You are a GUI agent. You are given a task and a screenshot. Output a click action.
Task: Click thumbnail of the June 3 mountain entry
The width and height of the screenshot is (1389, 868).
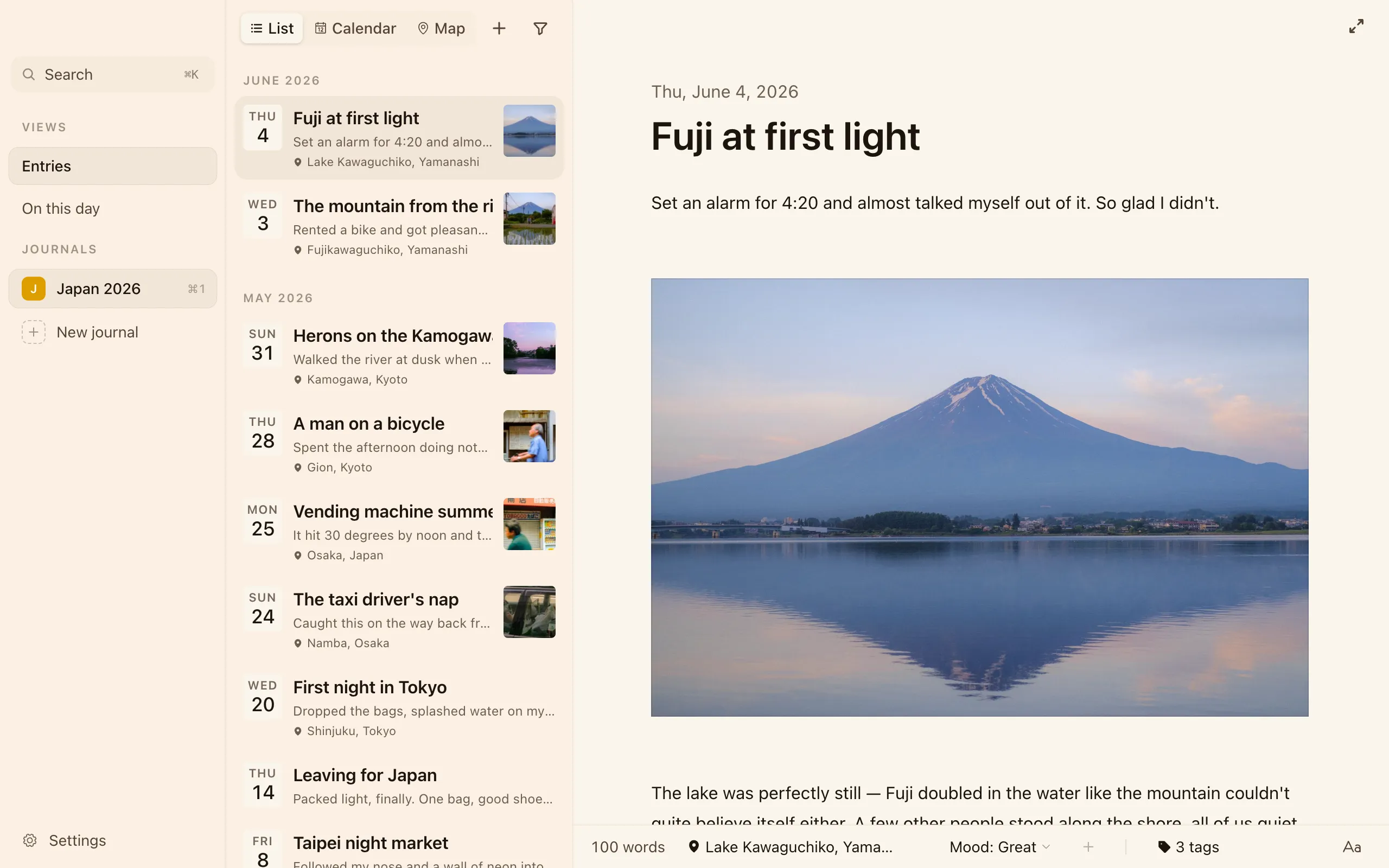coord(529,218)
